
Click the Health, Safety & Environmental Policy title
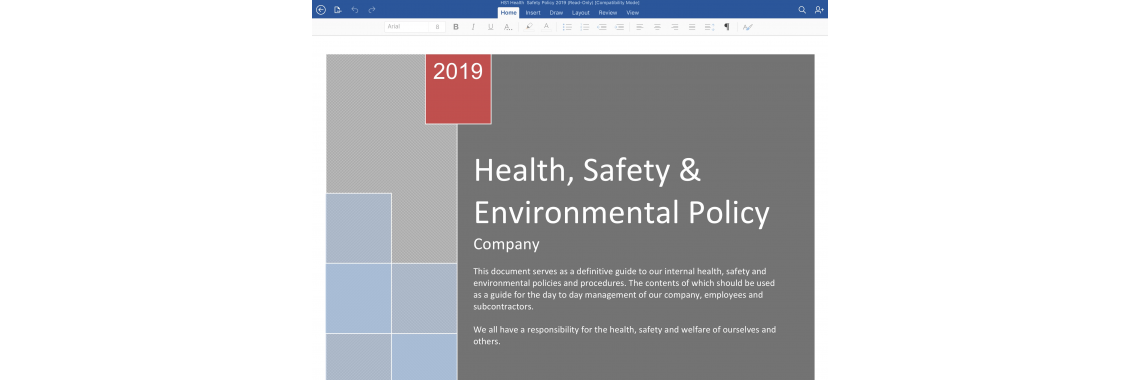622,191
